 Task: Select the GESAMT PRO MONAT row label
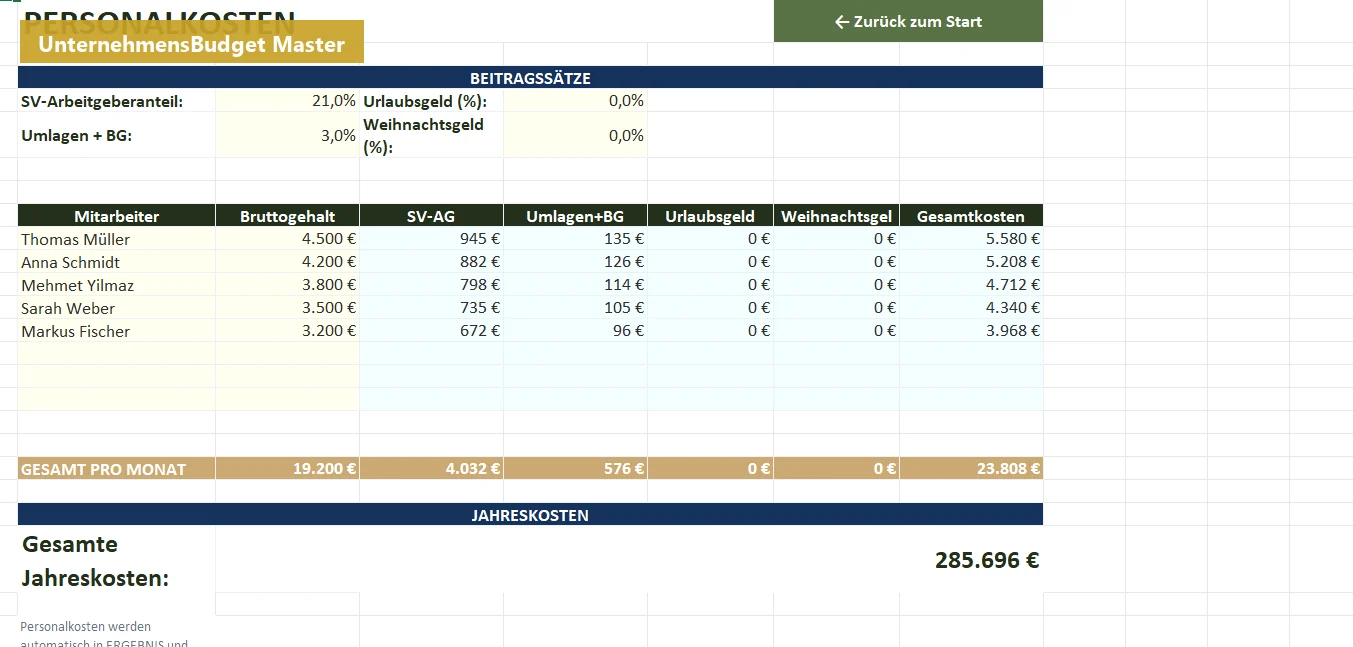click(117, 468)
